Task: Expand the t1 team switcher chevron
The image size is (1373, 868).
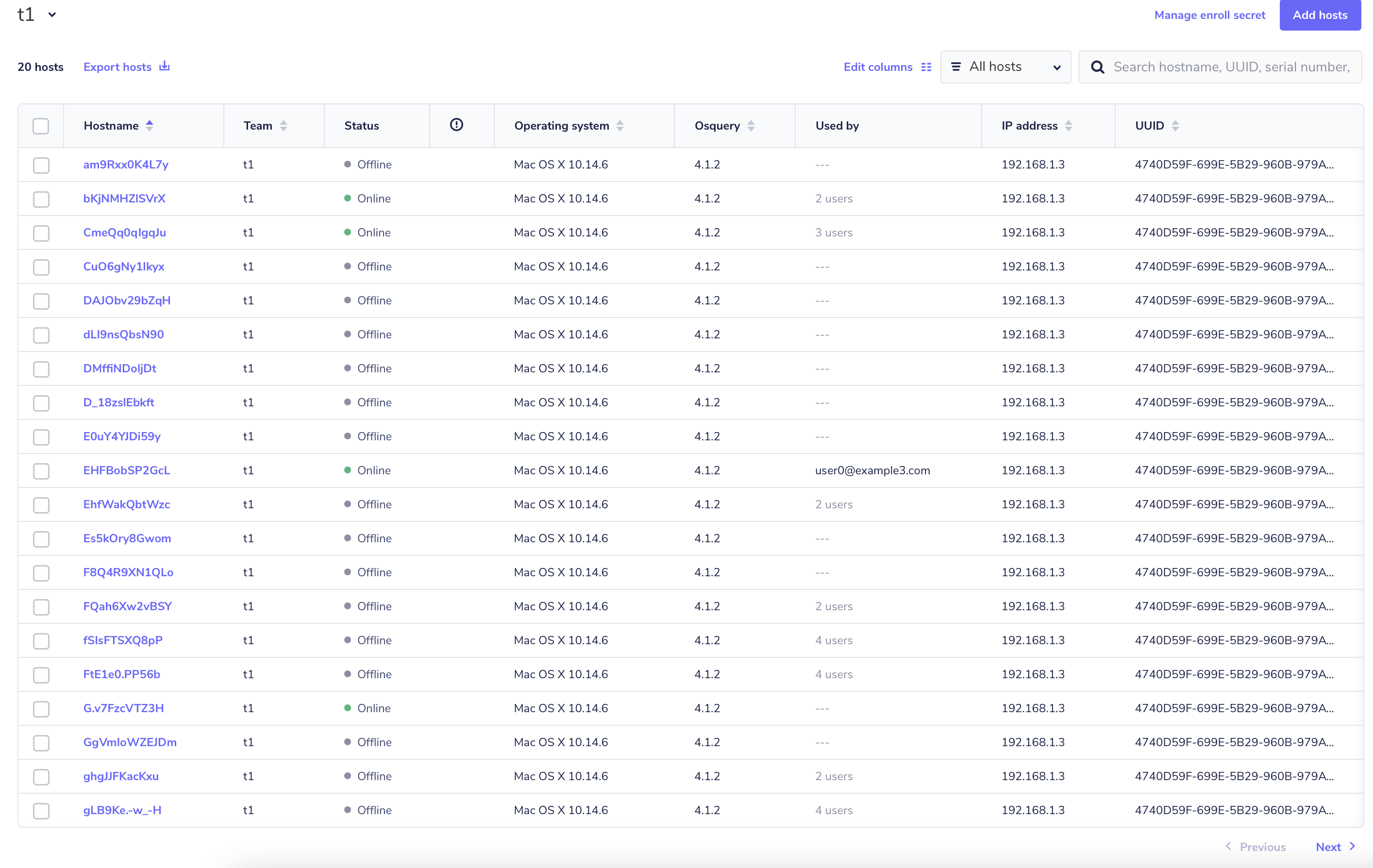Action: (x=52, y=15)
